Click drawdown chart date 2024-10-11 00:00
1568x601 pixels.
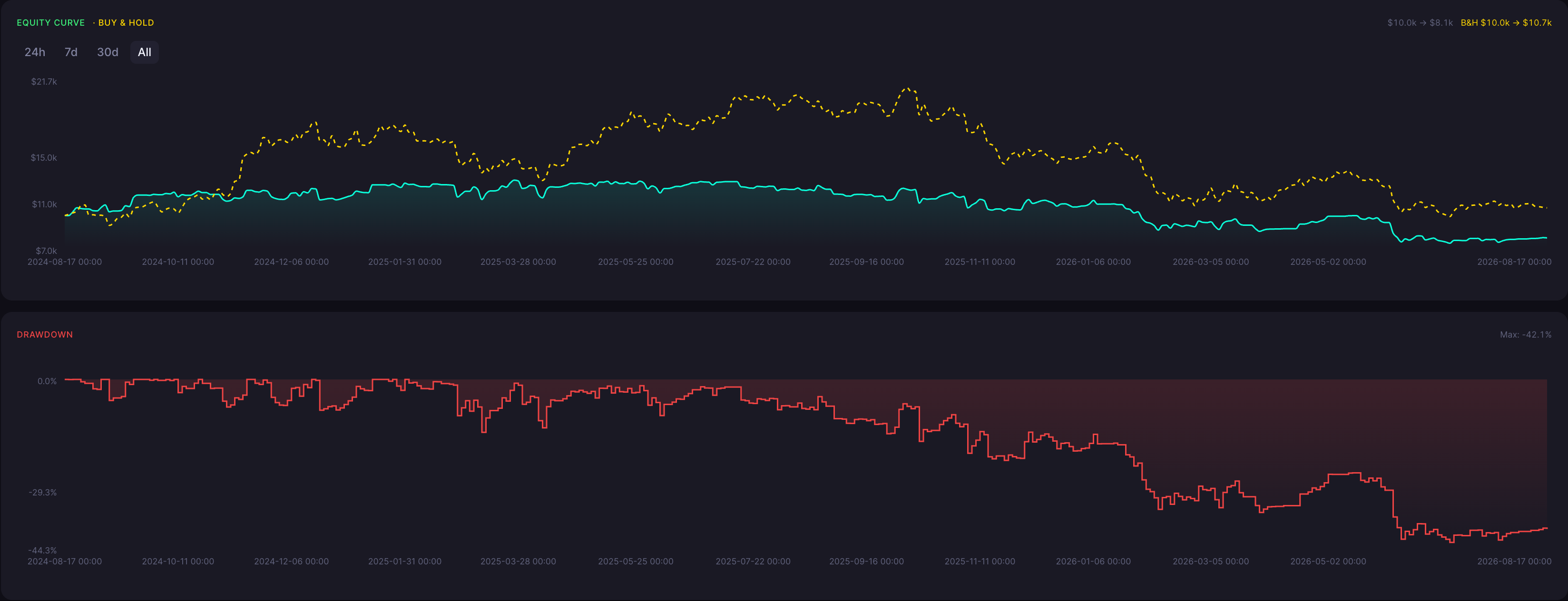[x=178, y=562]
